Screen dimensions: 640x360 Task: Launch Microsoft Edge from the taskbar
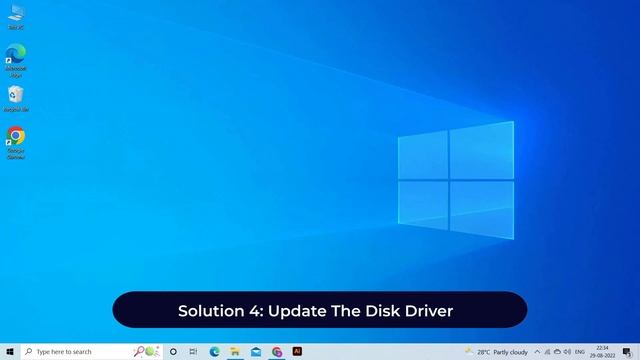coord(214,351)
